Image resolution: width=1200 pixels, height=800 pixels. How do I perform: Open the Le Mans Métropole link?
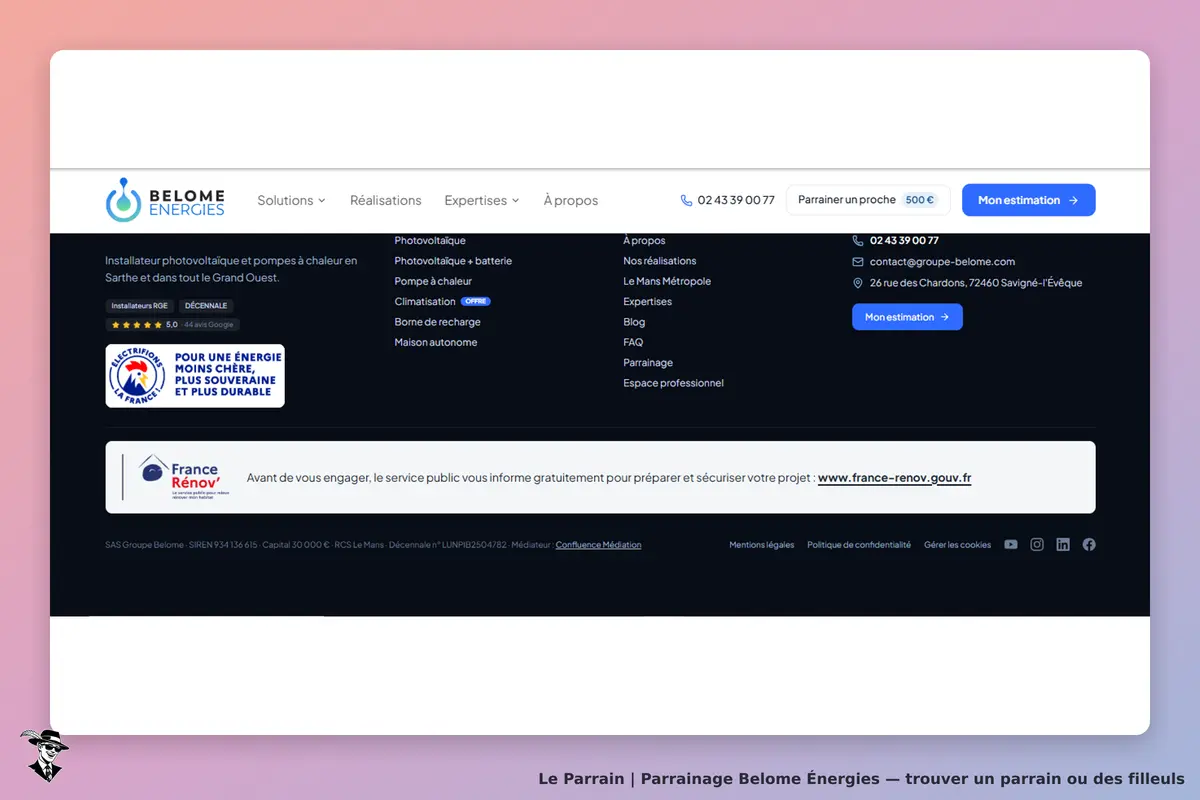pyautogui.click(x=667, y=282)
